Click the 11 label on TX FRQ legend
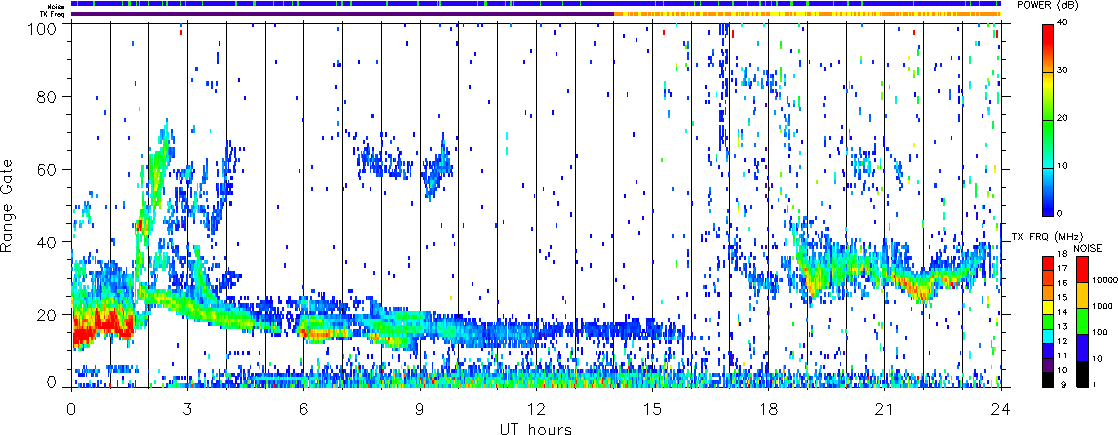Image resolution: width=1118 pixels, height=435 pixels. tap(1062, 355)
